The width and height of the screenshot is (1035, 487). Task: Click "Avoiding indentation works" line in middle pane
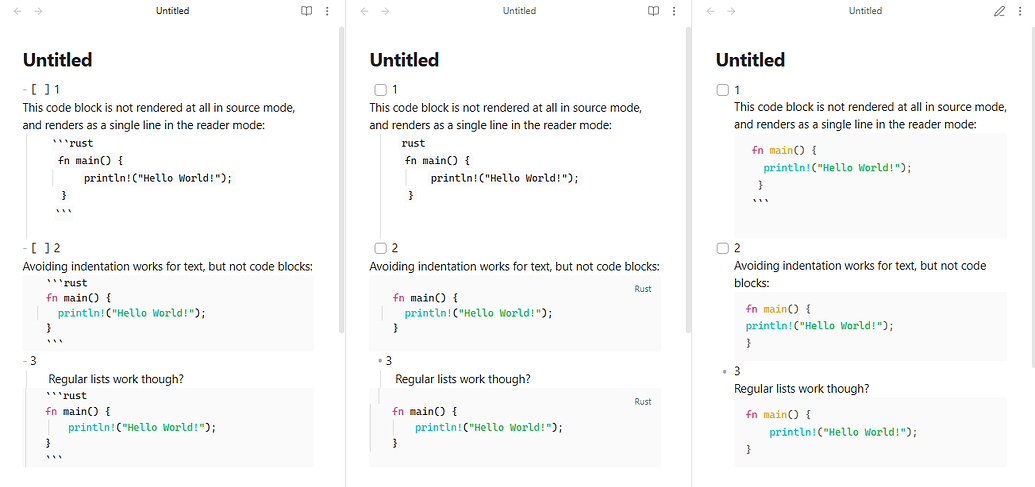pos(514,267)
